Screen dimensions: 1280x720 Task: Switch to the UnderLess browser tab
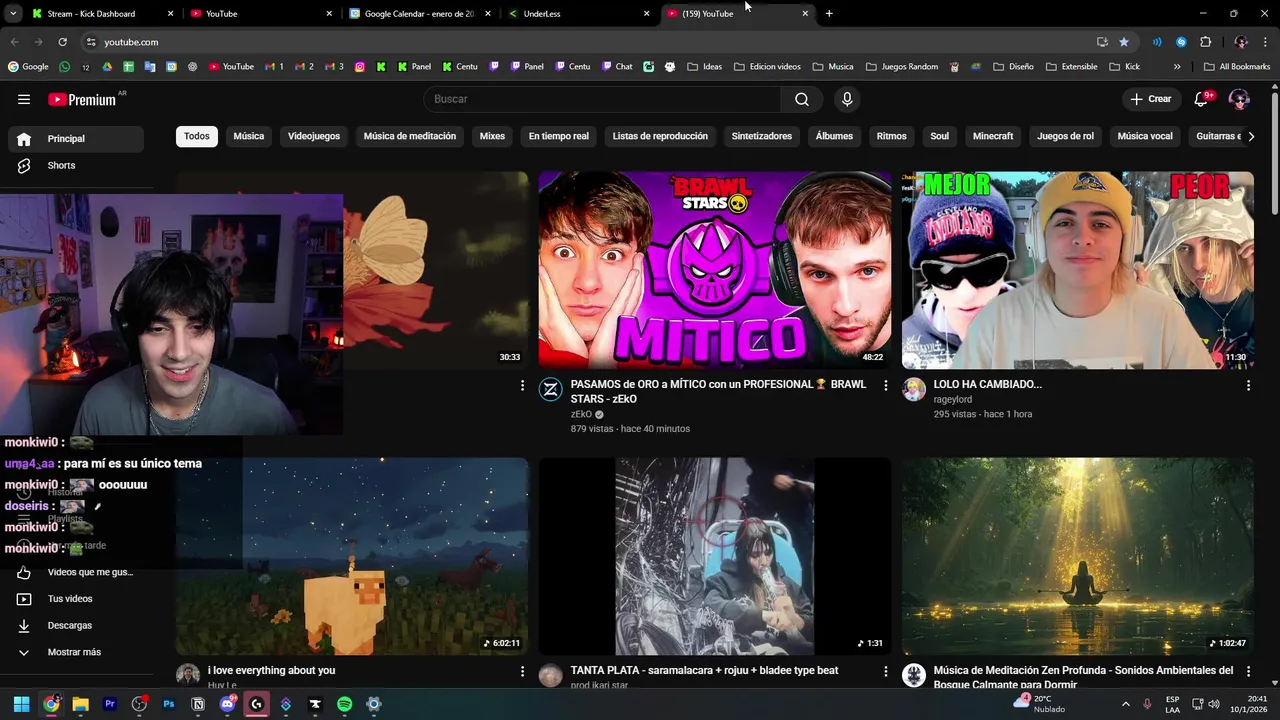(x=577, y=14)
